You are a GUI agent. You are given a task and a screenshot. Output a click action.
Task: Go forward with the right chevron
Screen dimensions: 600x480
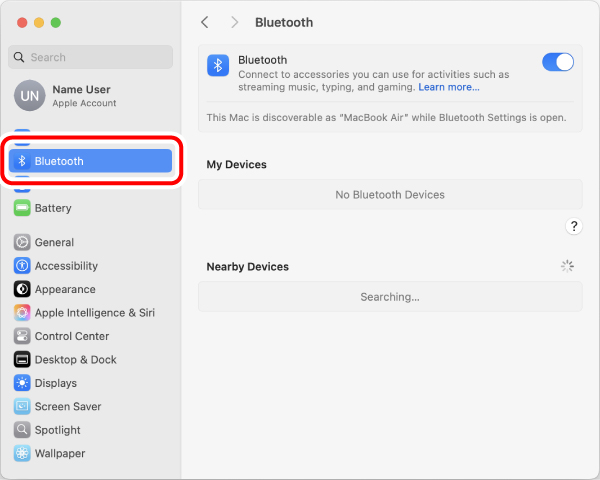pyautogui.click(x=235, y=22)
